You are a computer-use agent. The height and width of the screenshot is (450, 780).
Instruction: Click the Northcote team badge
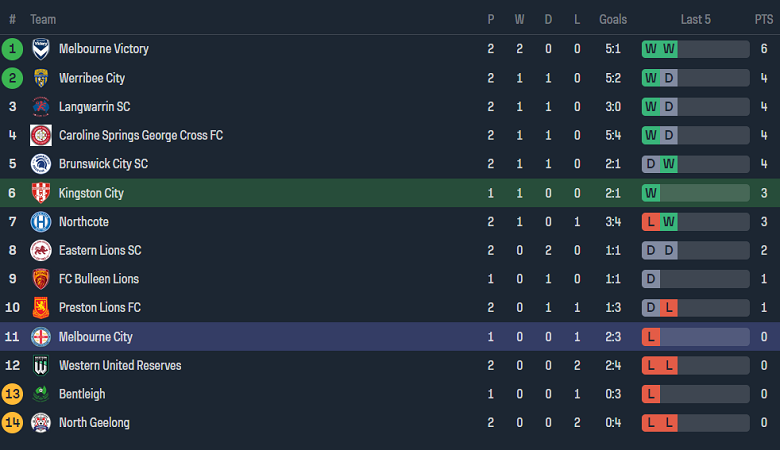[x=41, y=222]
